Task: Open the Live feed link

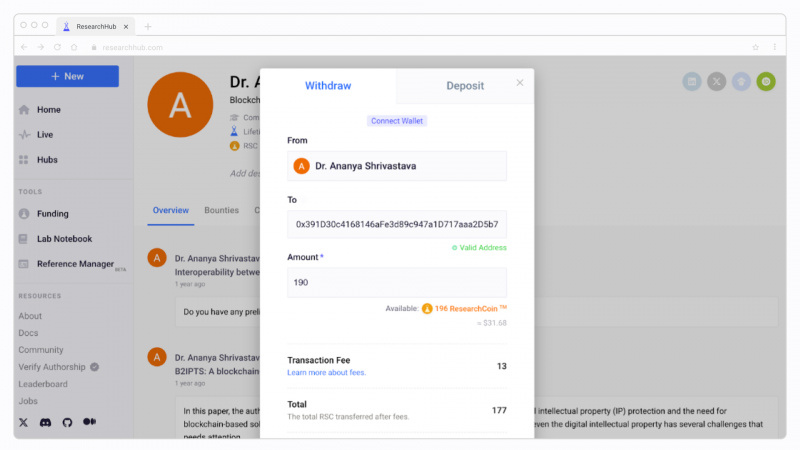Action: point(45,135)
